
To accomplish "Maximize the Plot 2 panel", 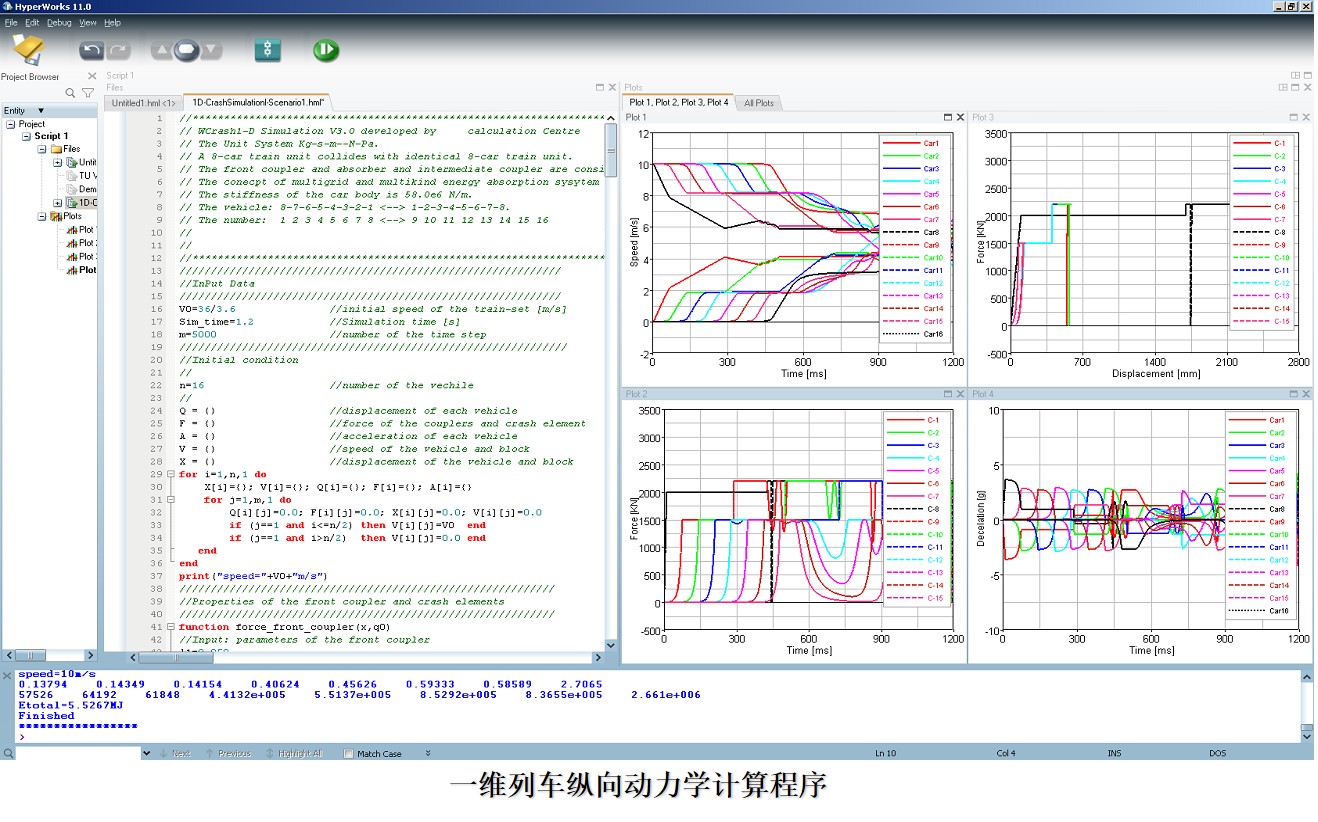I will click(x=948, y=394).
